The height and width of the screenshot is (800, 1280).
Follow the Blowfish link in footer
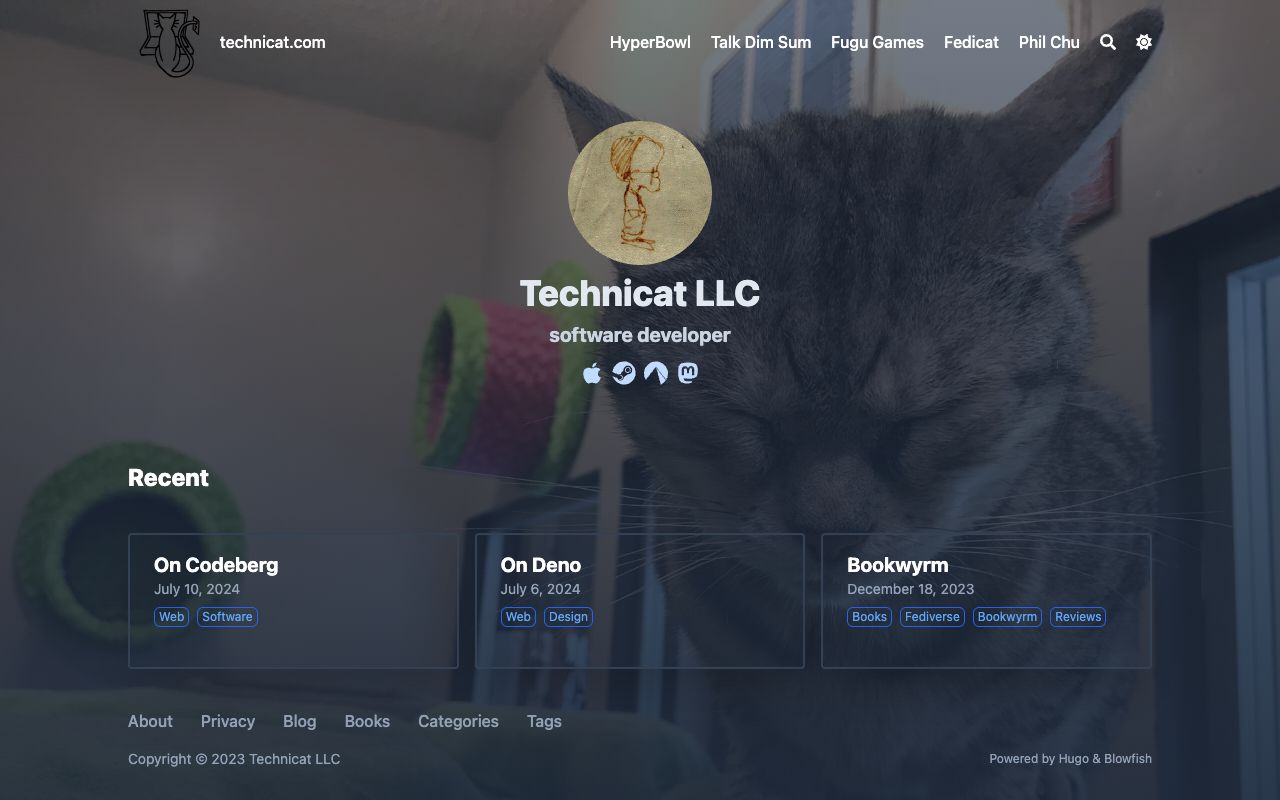click(1128, 759)
